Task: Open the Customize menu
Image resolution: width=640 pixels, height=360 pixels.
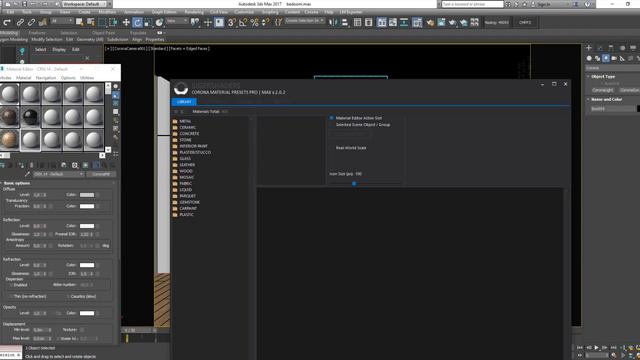Action: point(244,12)
